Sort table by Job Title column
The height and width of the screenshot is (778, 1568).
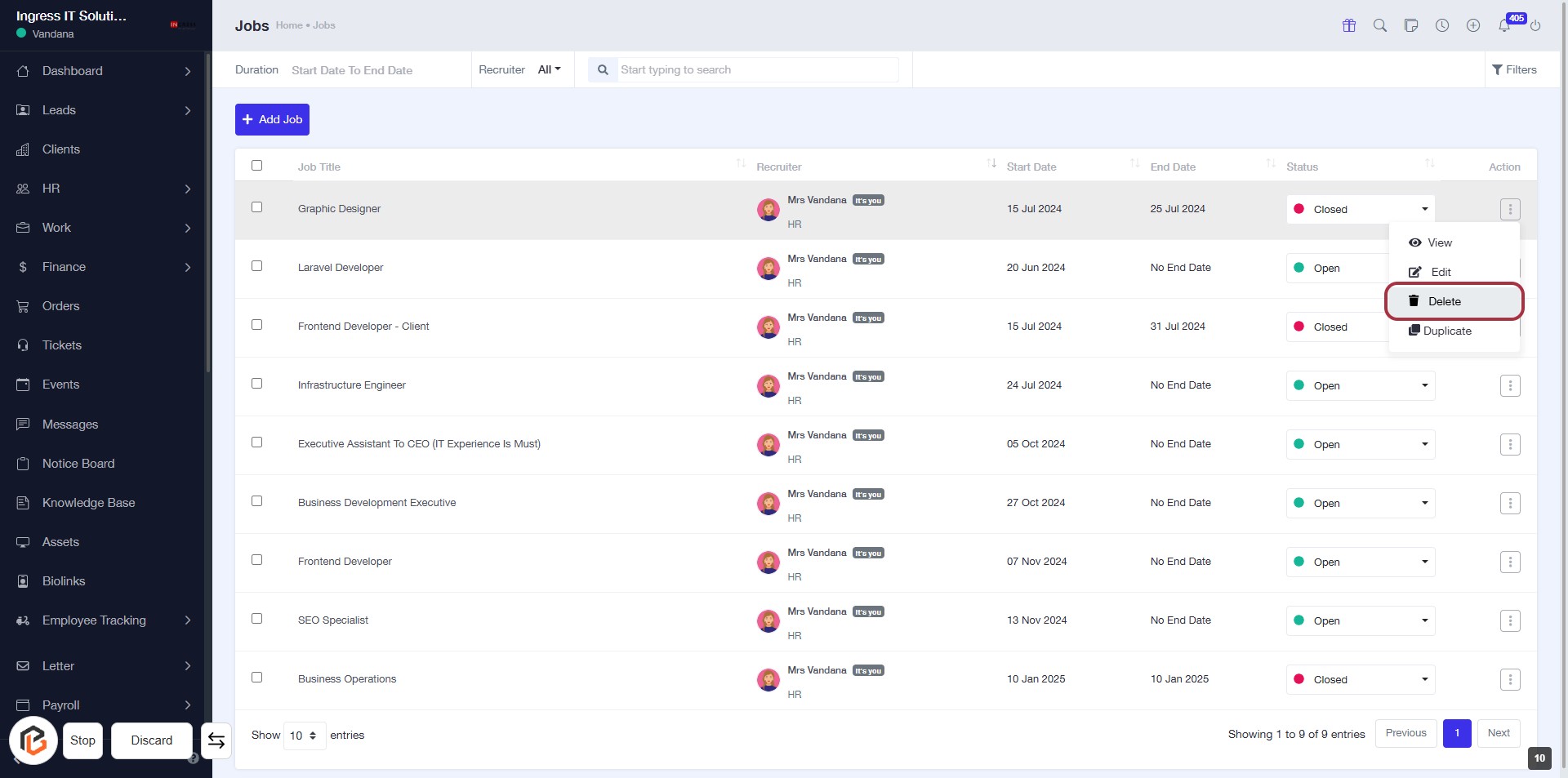click(319, 167)
